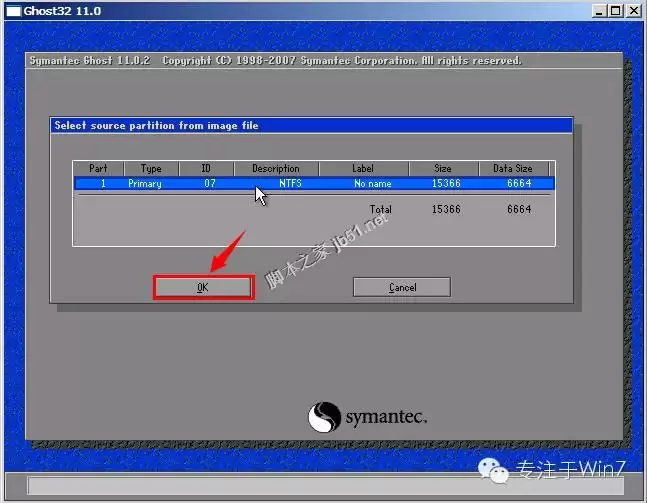Image resolution: width=647 pixels, height=503 pixels.
Task: Click the Total label
Action: (x=380, y=209)
